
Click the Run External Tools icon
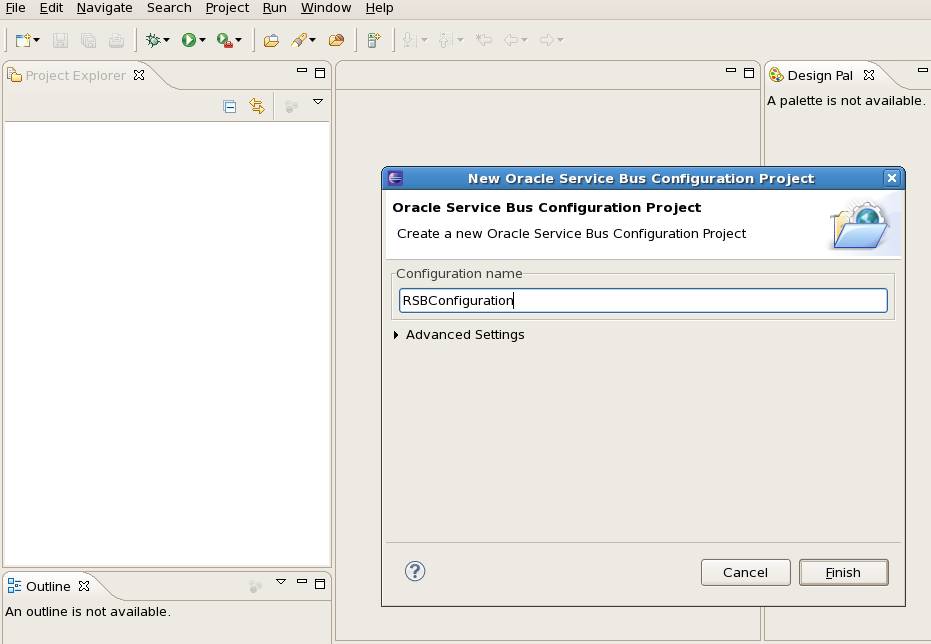click(224, 40)
